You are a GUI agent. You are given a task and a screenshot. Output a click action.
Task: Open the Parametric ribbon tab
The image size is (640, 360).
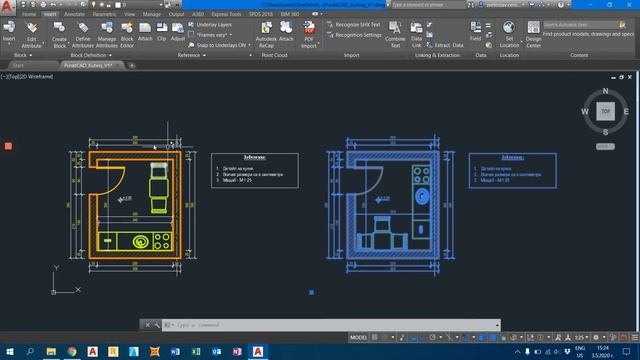pos(104,14)
